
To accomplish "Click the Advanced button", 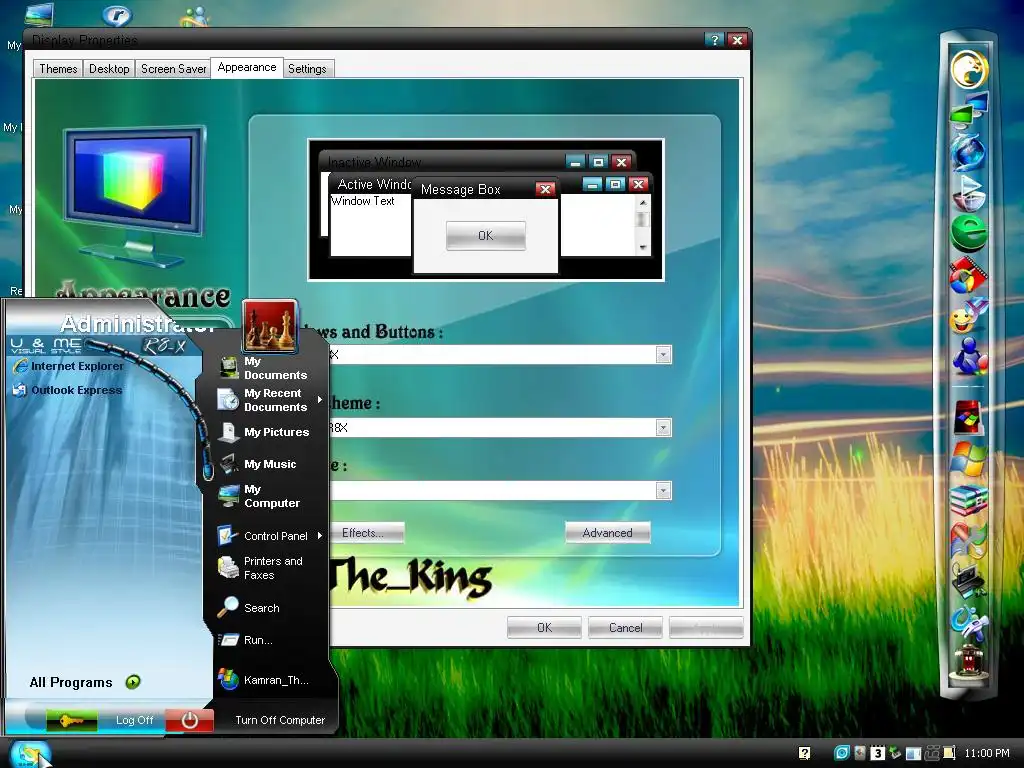I will [x=607, y=533].
